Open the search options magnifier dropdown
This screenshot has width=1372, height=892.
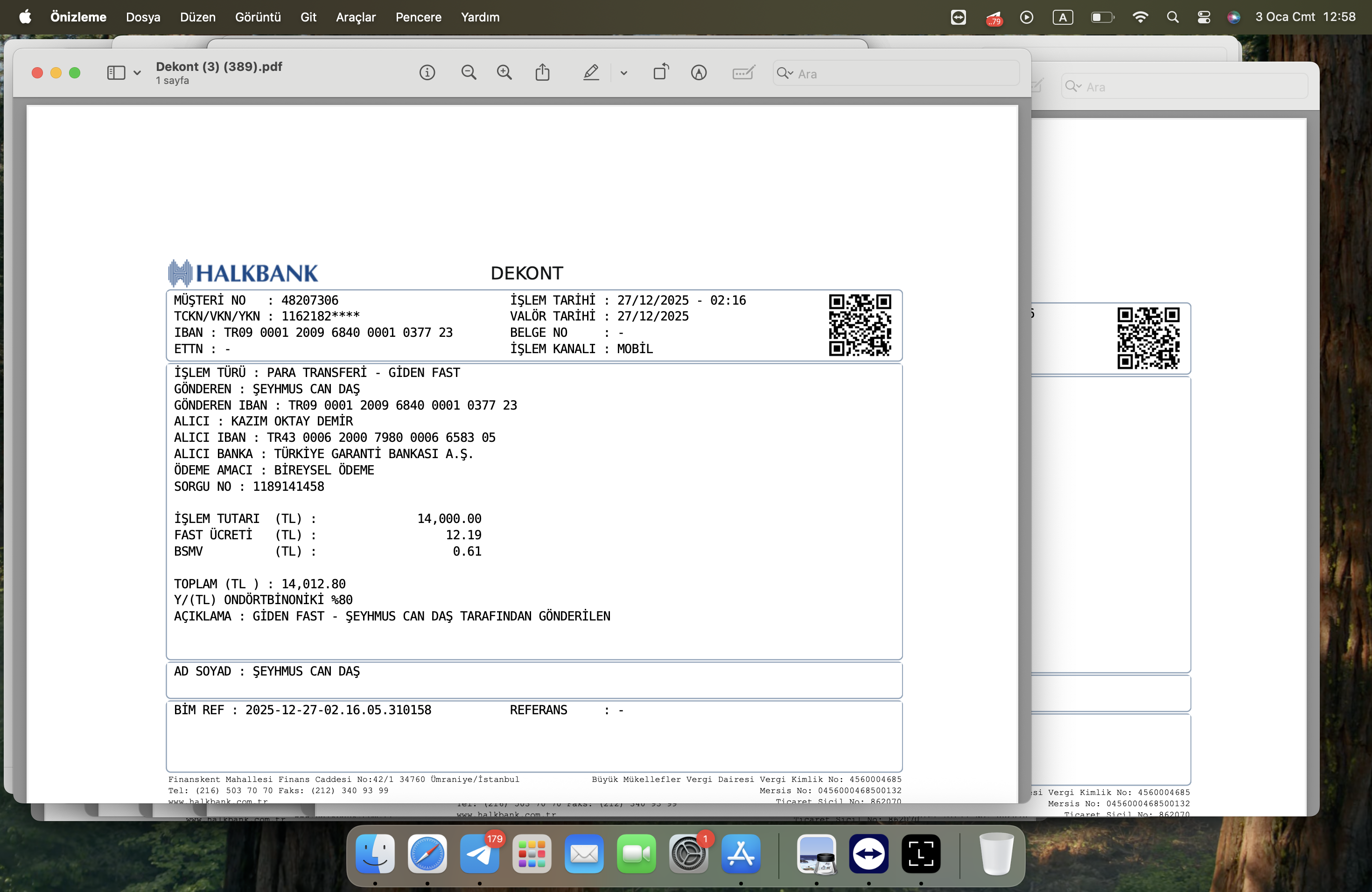click(785, 73)
